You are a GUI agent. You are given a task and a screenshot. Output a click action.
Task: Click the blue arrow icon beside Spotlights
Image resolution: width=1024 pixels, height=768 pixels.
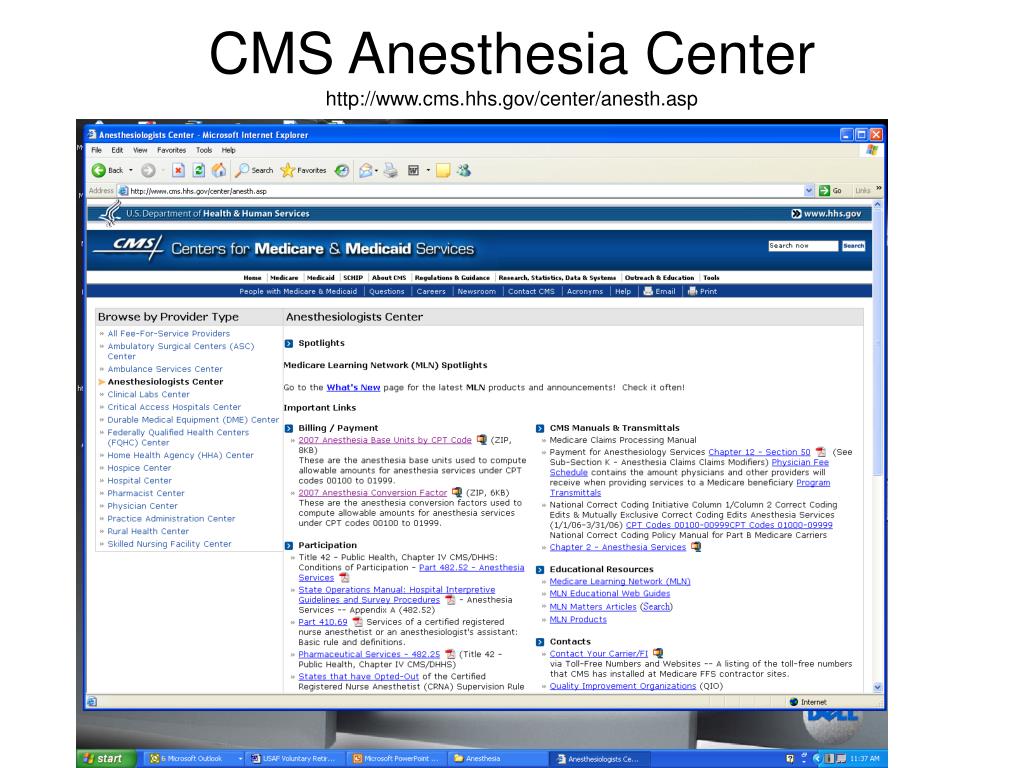point(289,344)
